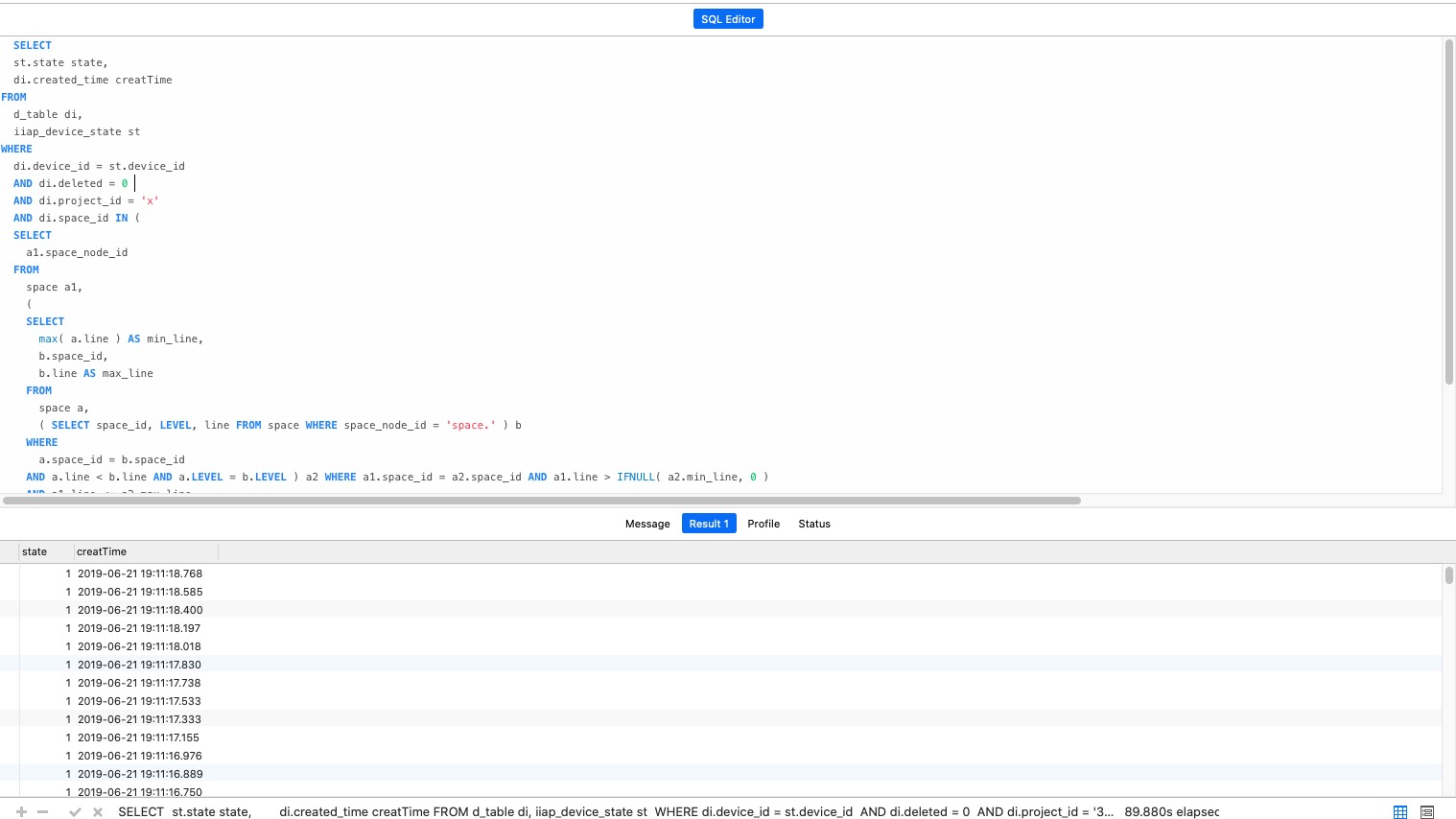Click state value in 19:11:18.768 row
1456x819 pixels.
tap(68, 573)
